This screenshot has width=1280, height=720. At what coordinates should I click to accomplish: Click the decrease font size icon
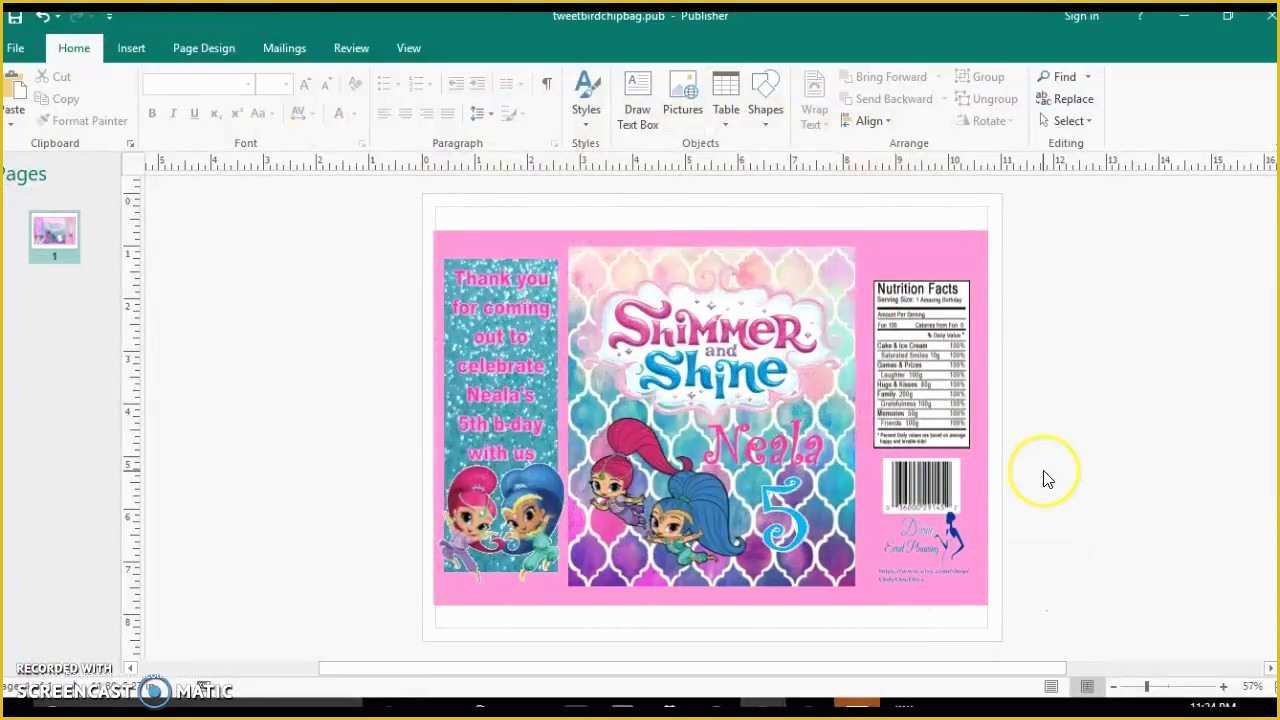326,85
